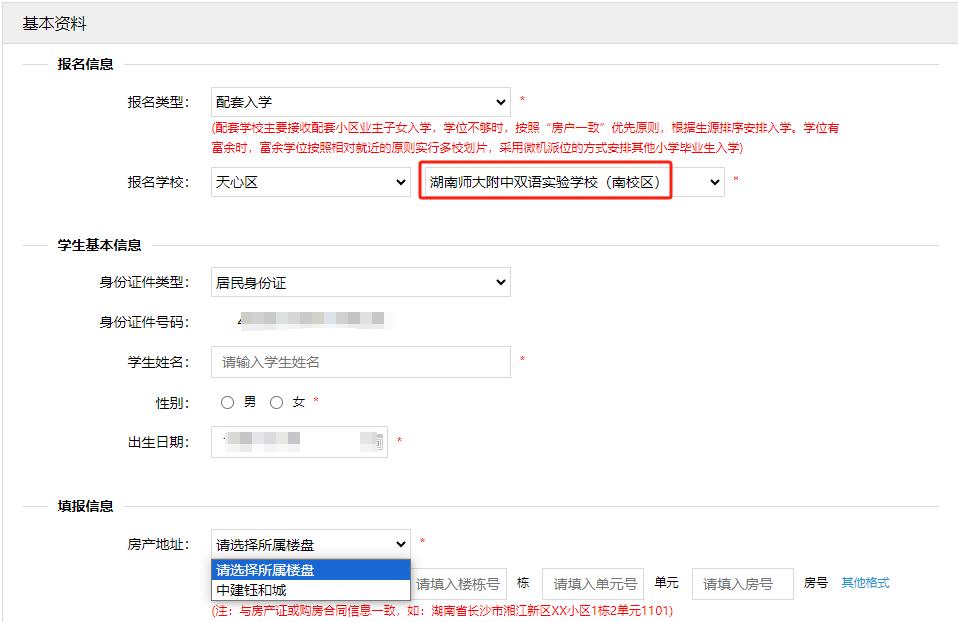Open the 湖南师大附中双语实验学校 school dropdown
The image size is (958, 622).
pyautogui.click(x=570, y=182)
